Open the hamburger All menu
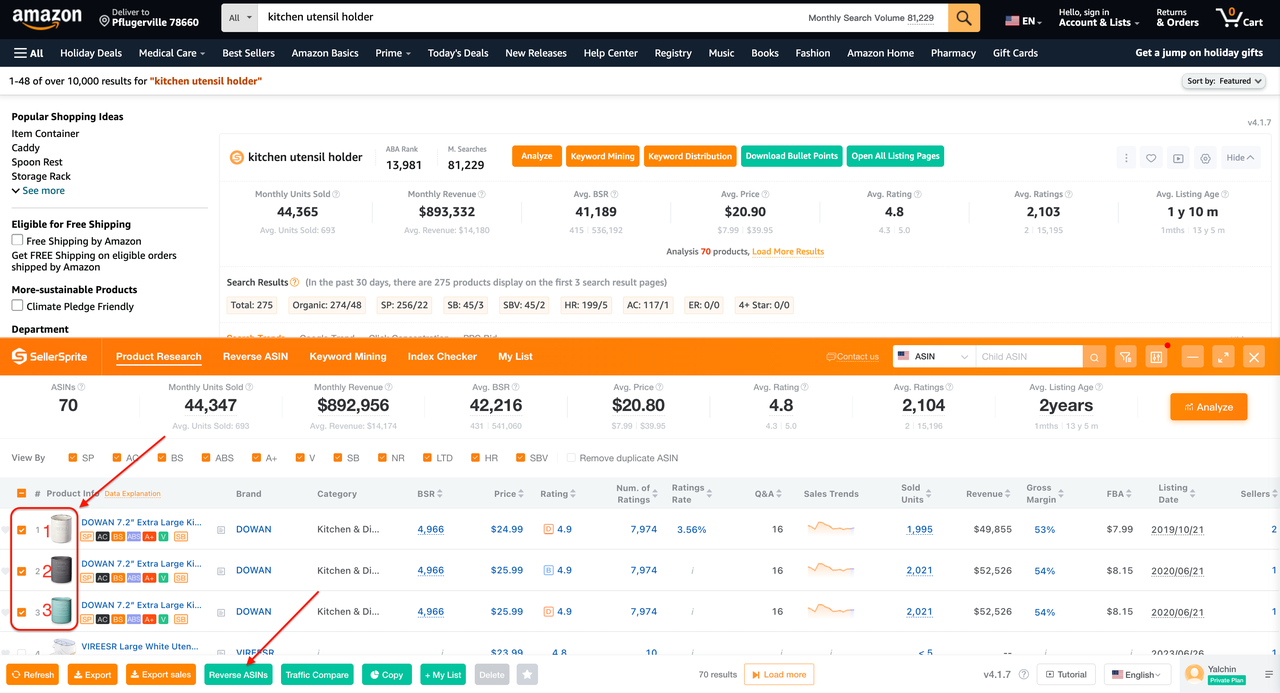 [x=28, y=53]
